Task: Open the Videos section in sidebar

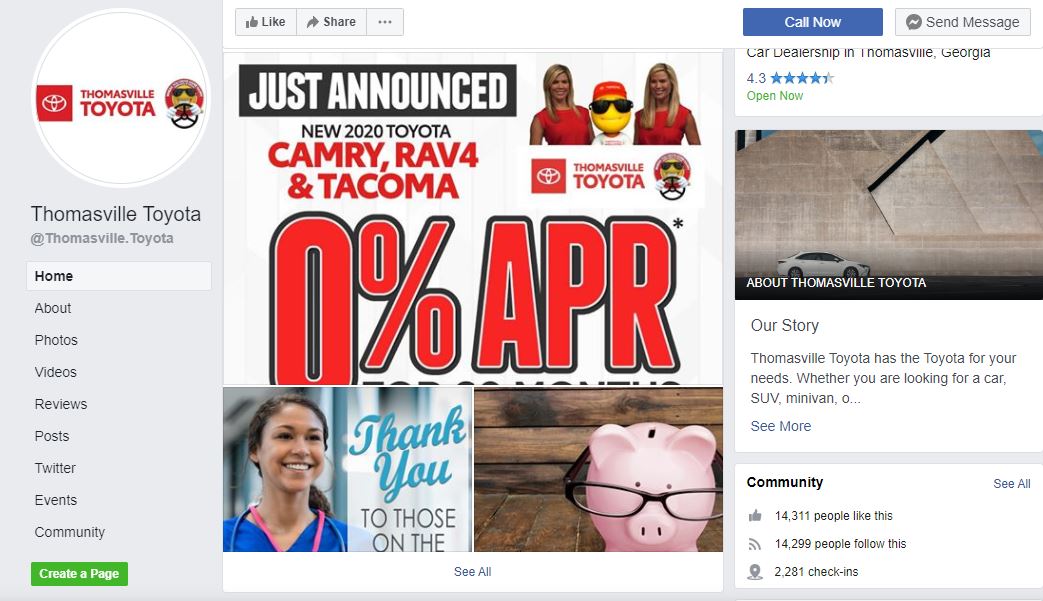Action: (x=55, y=372)
